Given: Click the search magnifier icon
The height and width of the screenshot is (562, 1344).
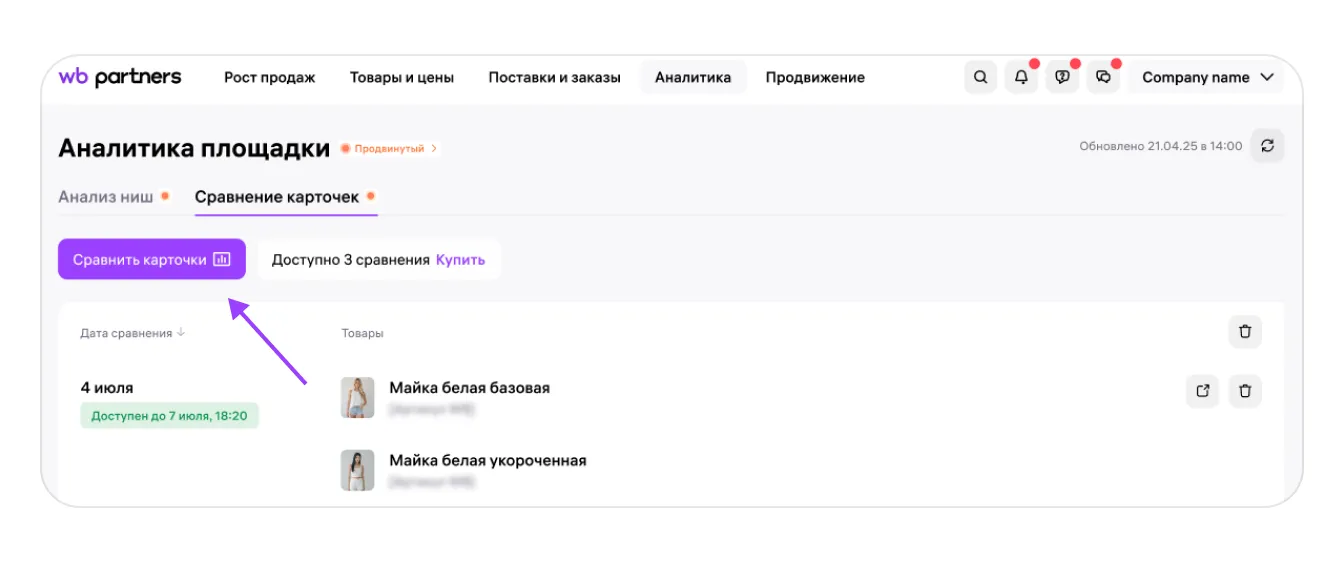Looking at the screenshot, I should click(x=980, y=77).
